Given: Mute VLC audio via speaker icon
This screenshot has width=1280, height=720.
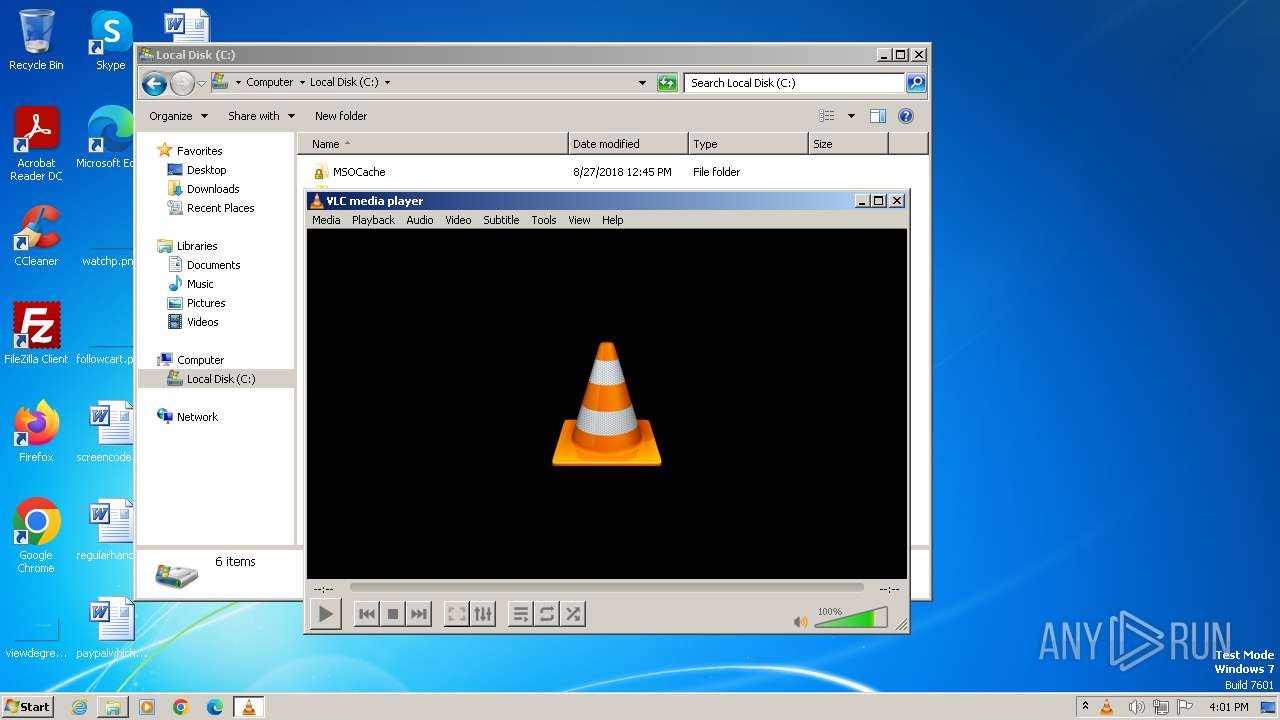Looking at the screenshot, I should pyautogui.click(x=800, y=622).
